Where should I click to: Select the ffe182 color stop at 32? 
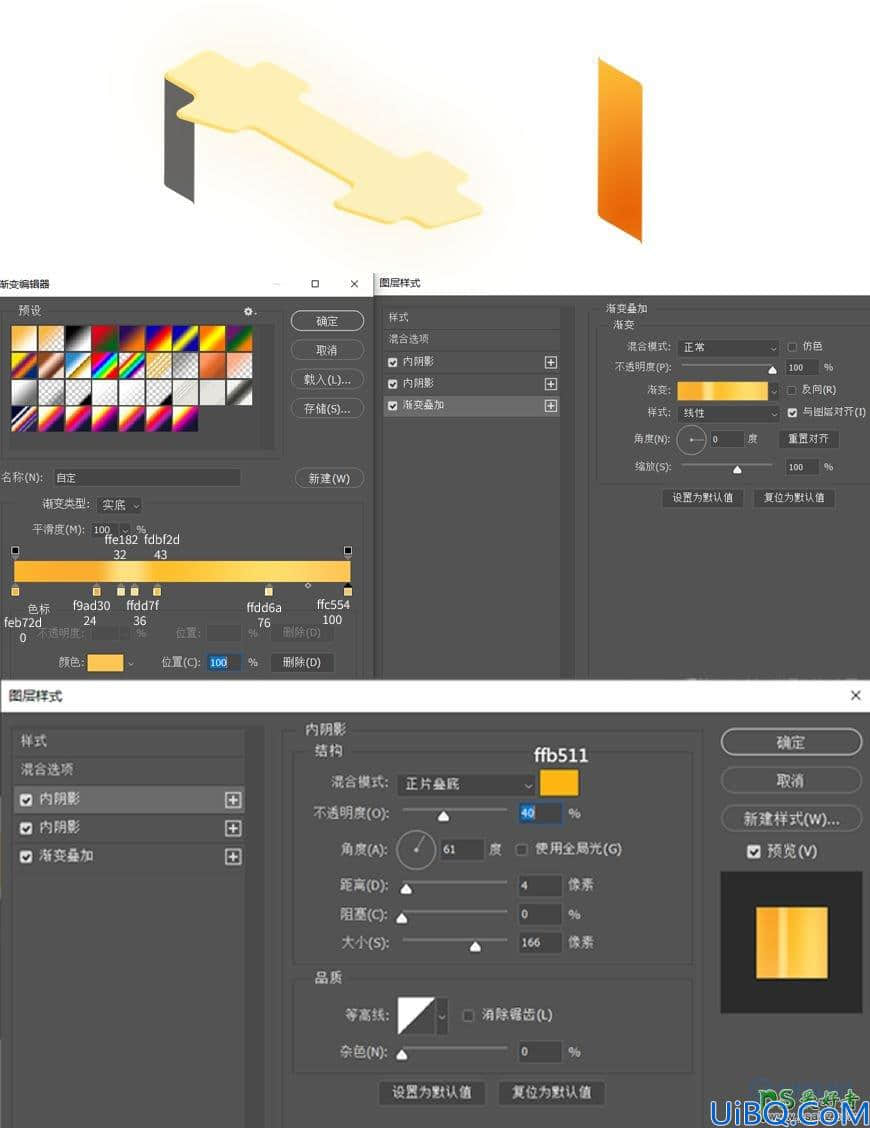tap(121, 591)
